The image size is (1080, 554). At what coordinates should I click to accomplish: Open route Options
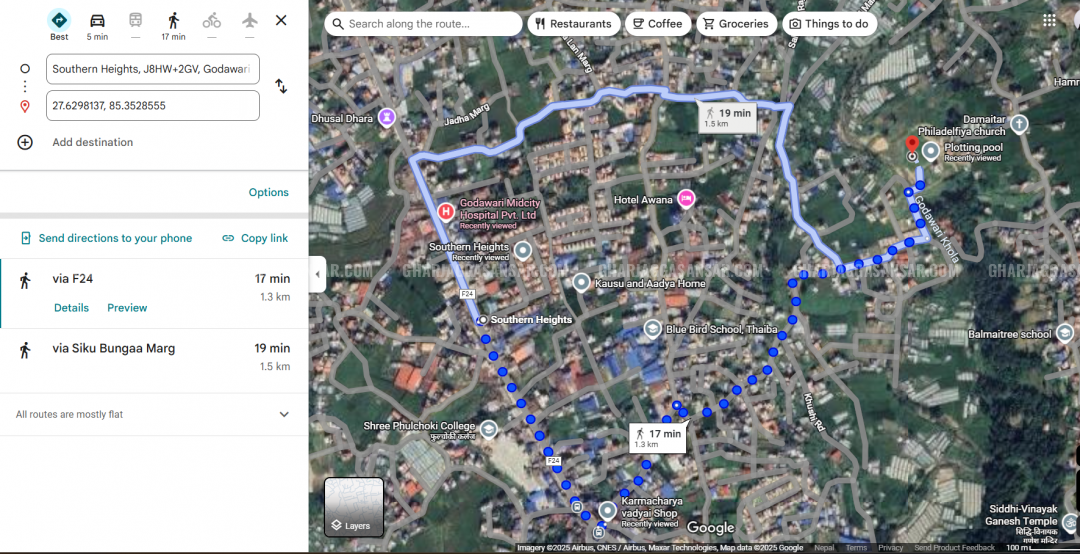pos(268,192)
